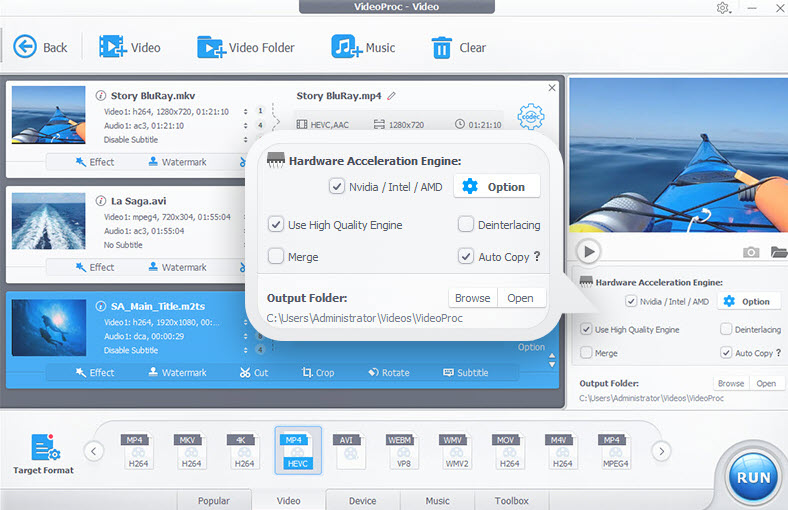The width and height of the screenshot is (788, 510).
Task: Open video track selector for SA_Main_Title
Action: [x=245, y=322]
